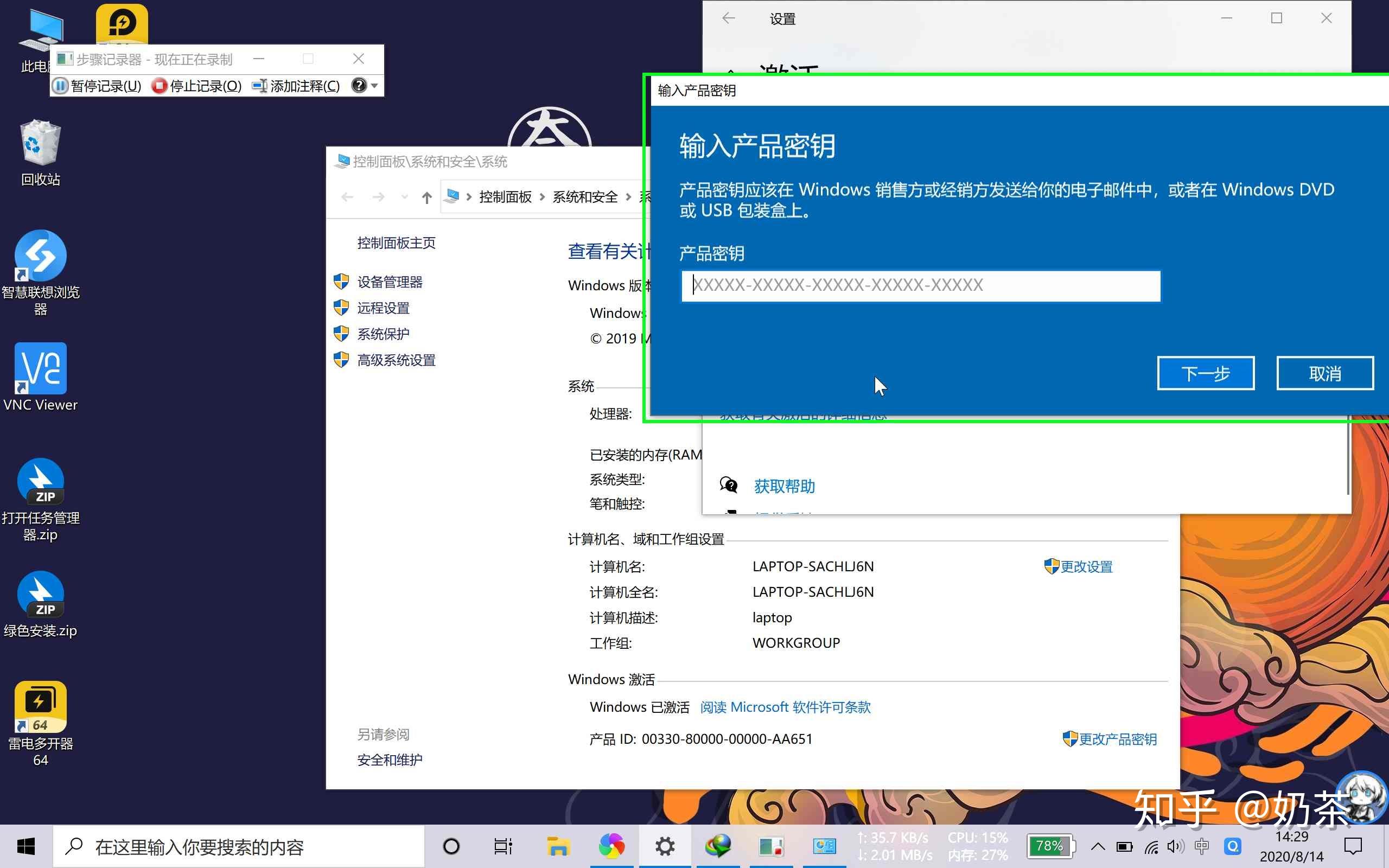
Task: Expand the Steps Recorder help dropdown arrow
Action: tap(374, 86)
